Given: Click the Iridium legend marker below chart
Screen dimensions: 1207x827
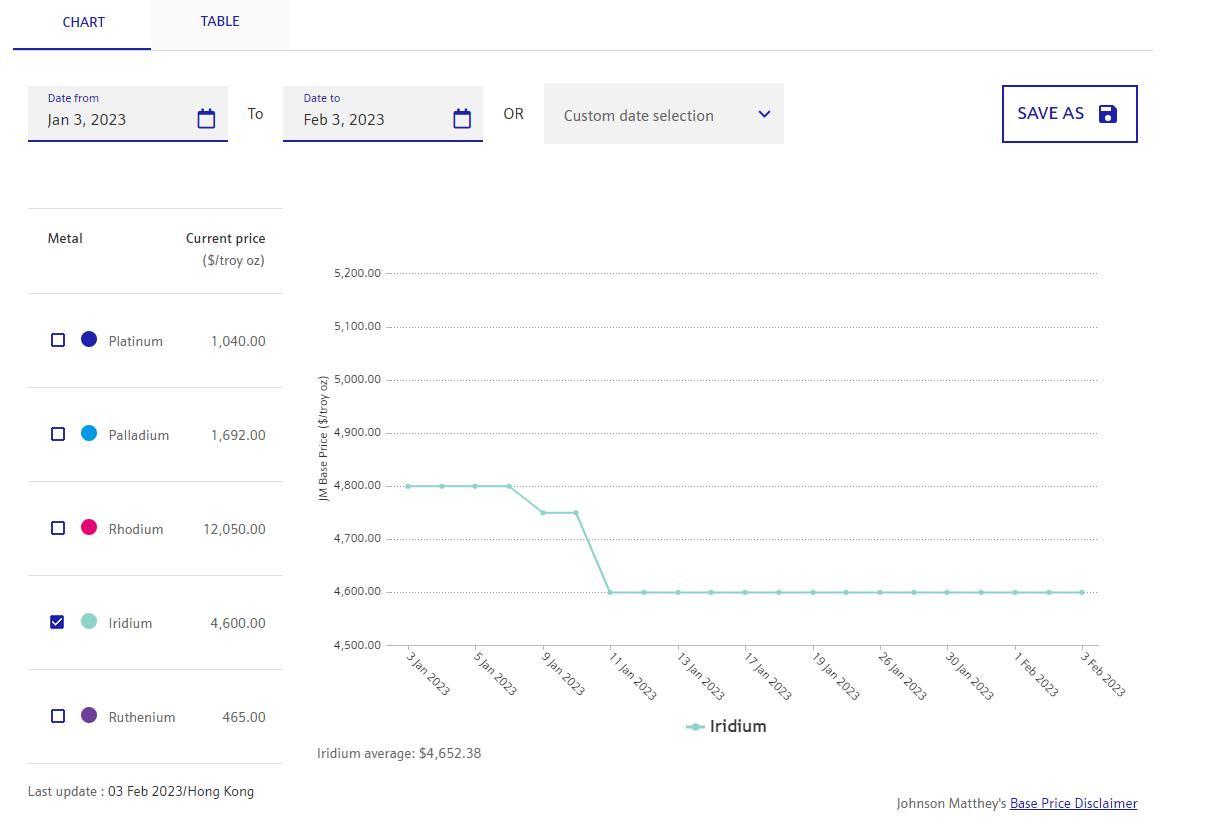Looking at the screenshot, I should click(x=695, y=727).
